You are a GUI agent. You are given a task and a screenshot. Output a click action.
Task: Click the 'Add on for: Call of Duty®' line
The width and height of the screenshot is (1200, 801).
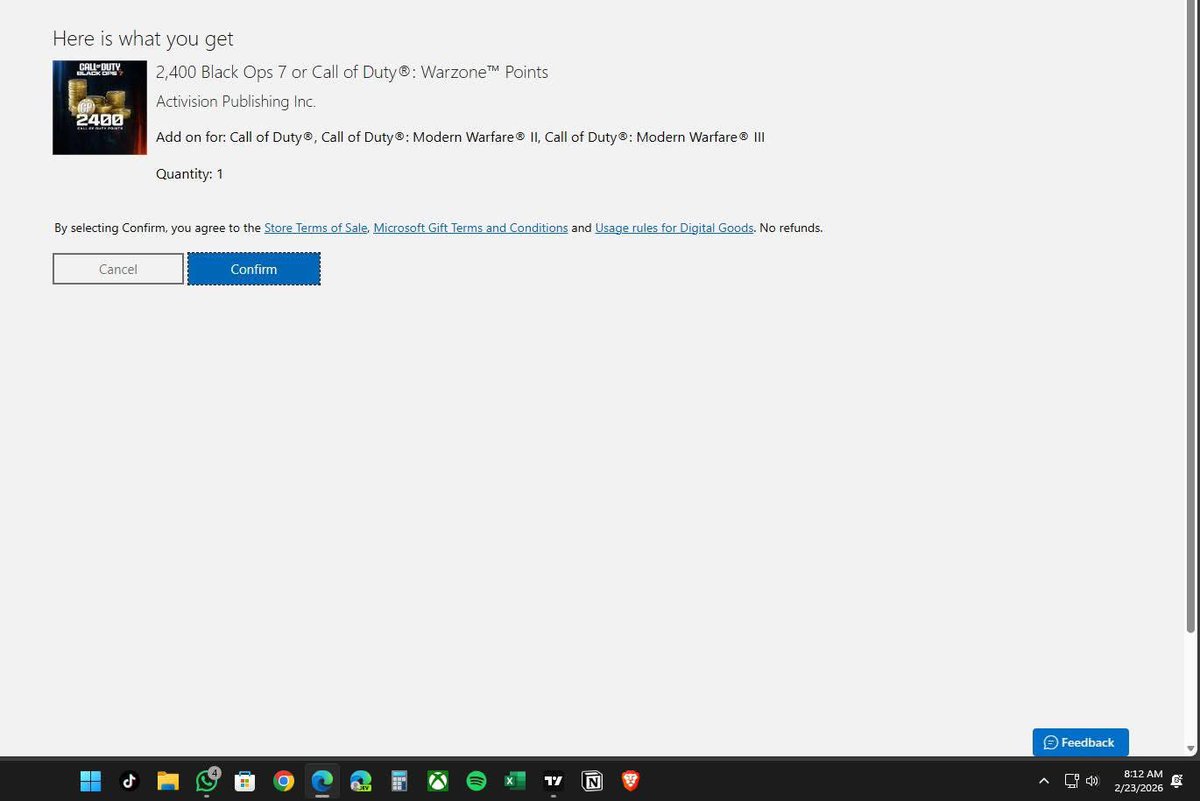(x=460, y=137)
